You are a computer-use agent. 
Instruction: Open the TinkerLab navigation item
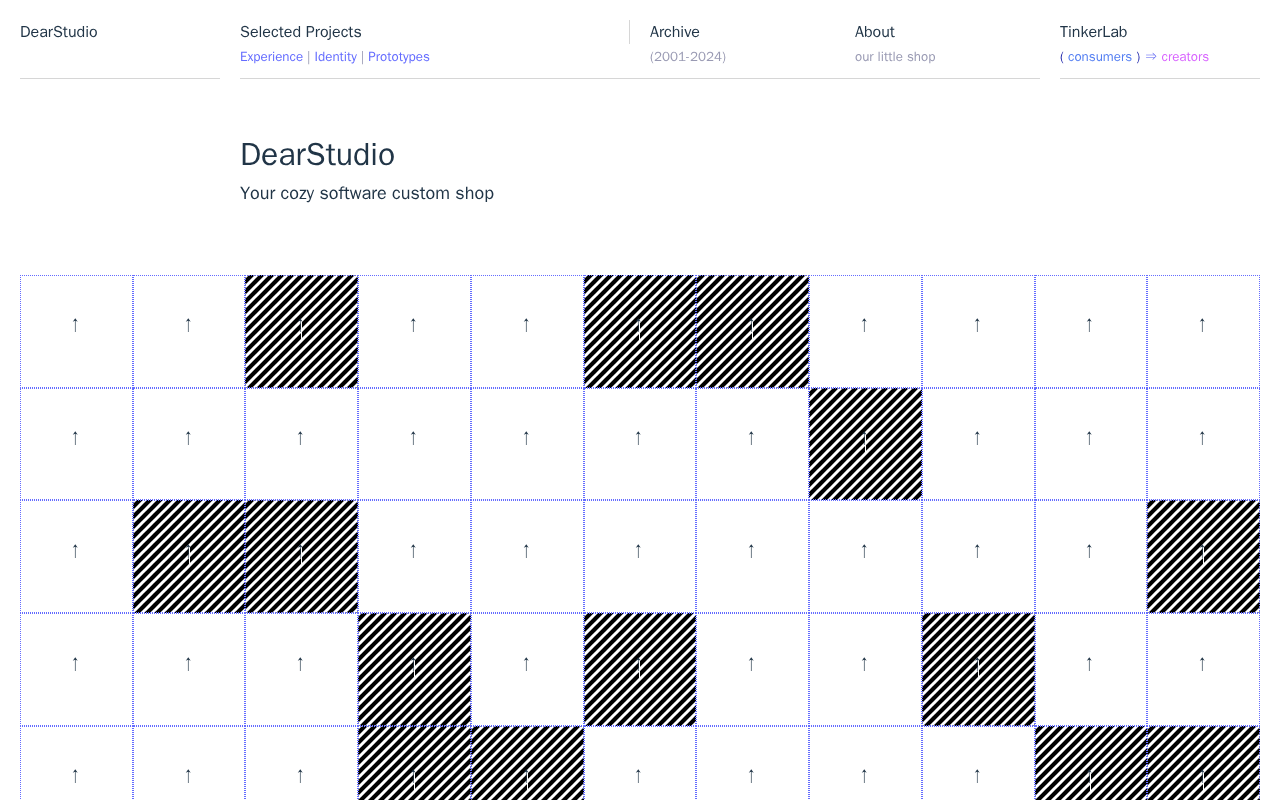tap(1093, 32)
